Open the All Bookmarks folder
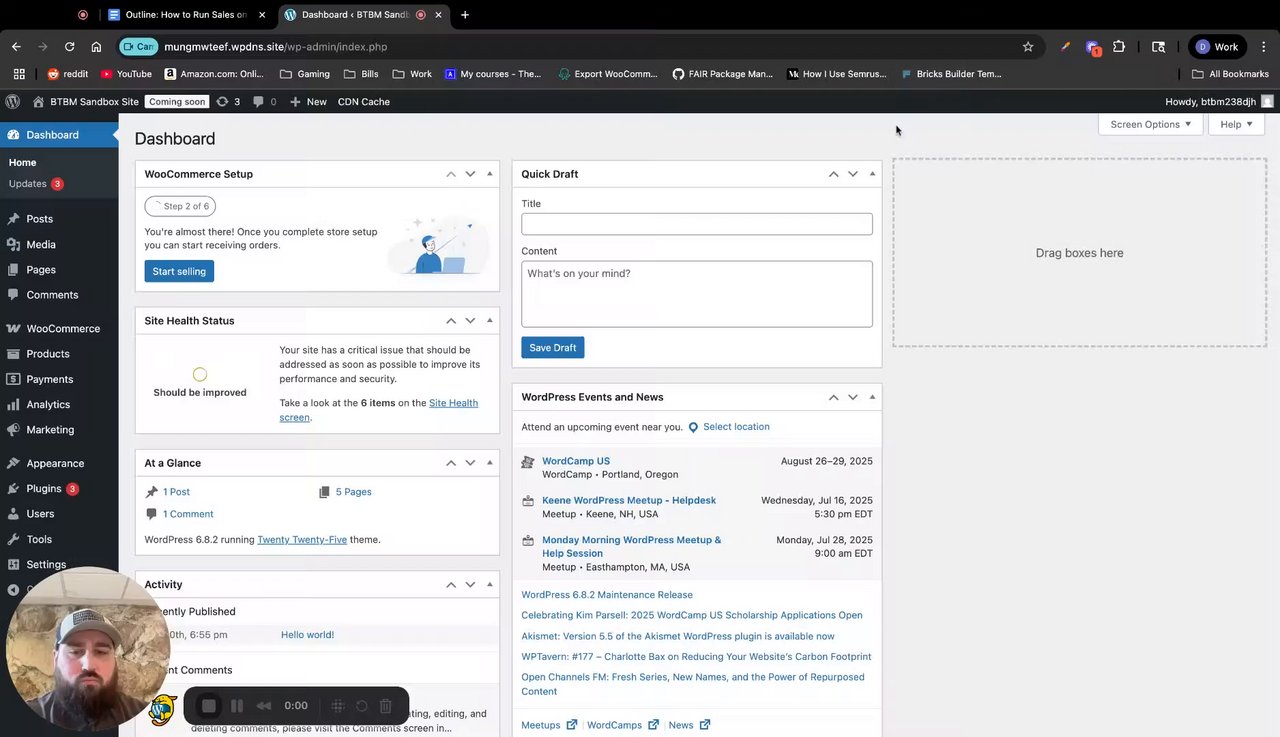The height and width of the screenshot is (737, 1280). pyautogui.click(x=1230, y=74)
